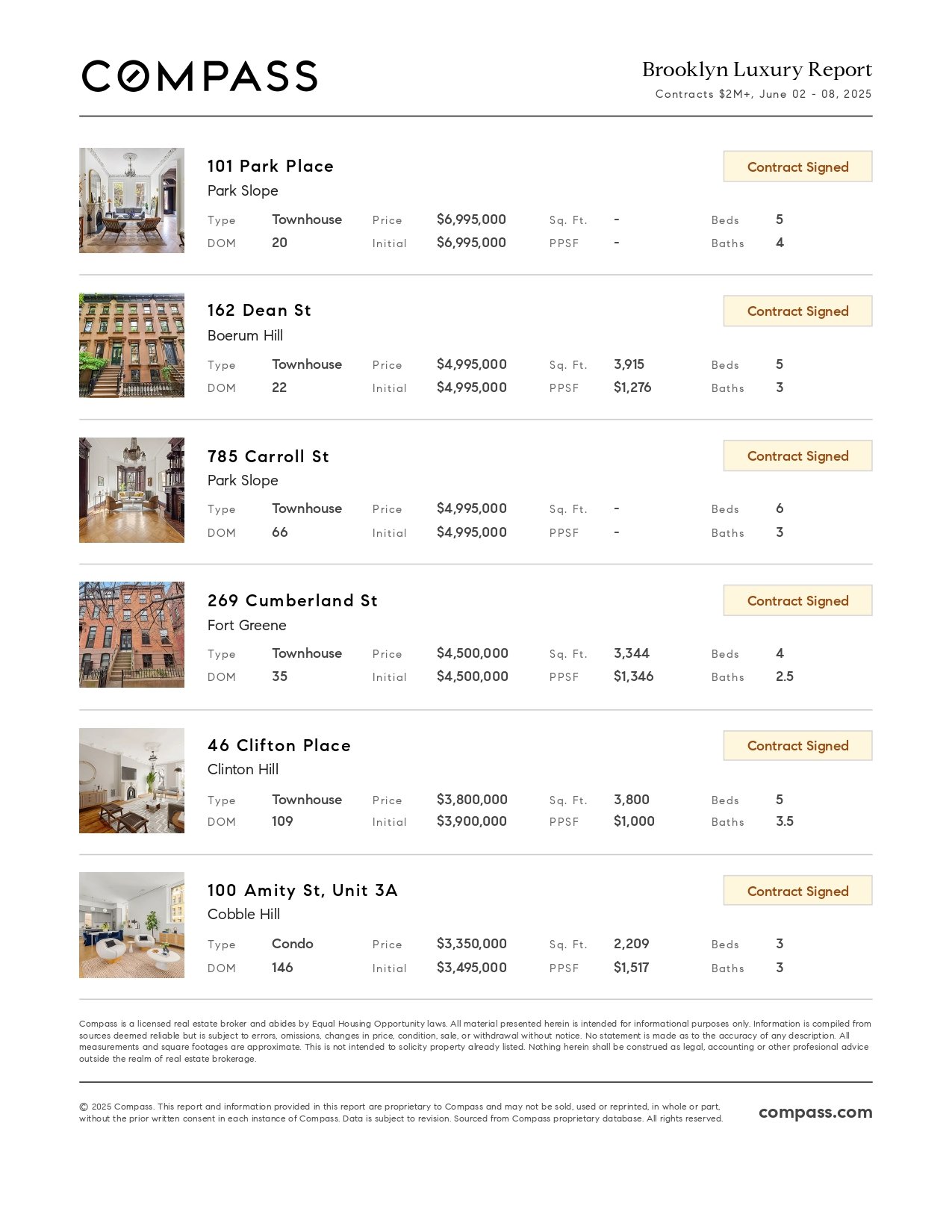Viewport: 952px width, 1232px height.
Task: Click Contract Signed badge for 100 Amity St
Action: coord(797,891)
